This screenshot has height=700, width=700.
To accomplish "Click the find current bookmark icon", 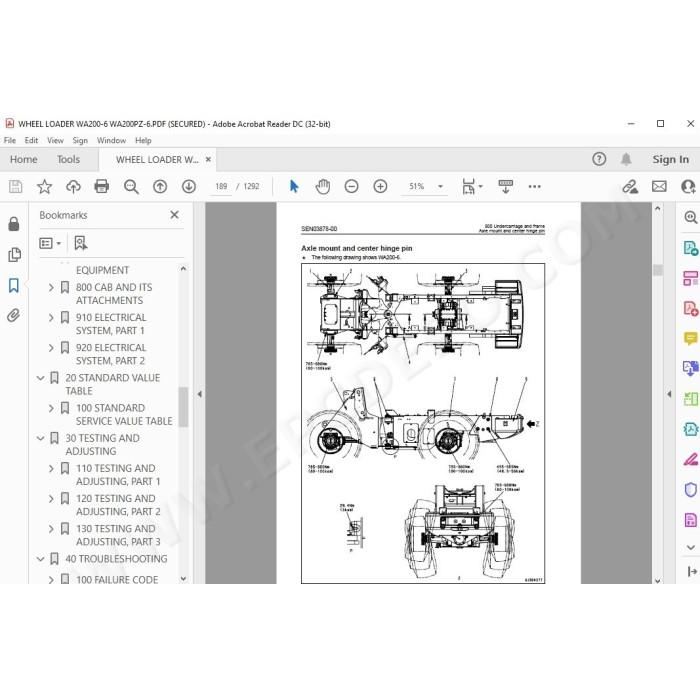I will [x=80, y=243].
